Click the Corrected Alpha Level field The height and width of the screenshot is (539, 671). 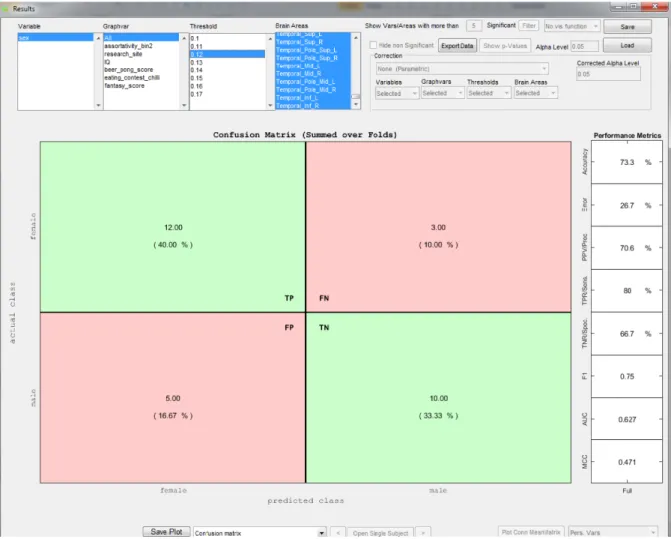608,74
